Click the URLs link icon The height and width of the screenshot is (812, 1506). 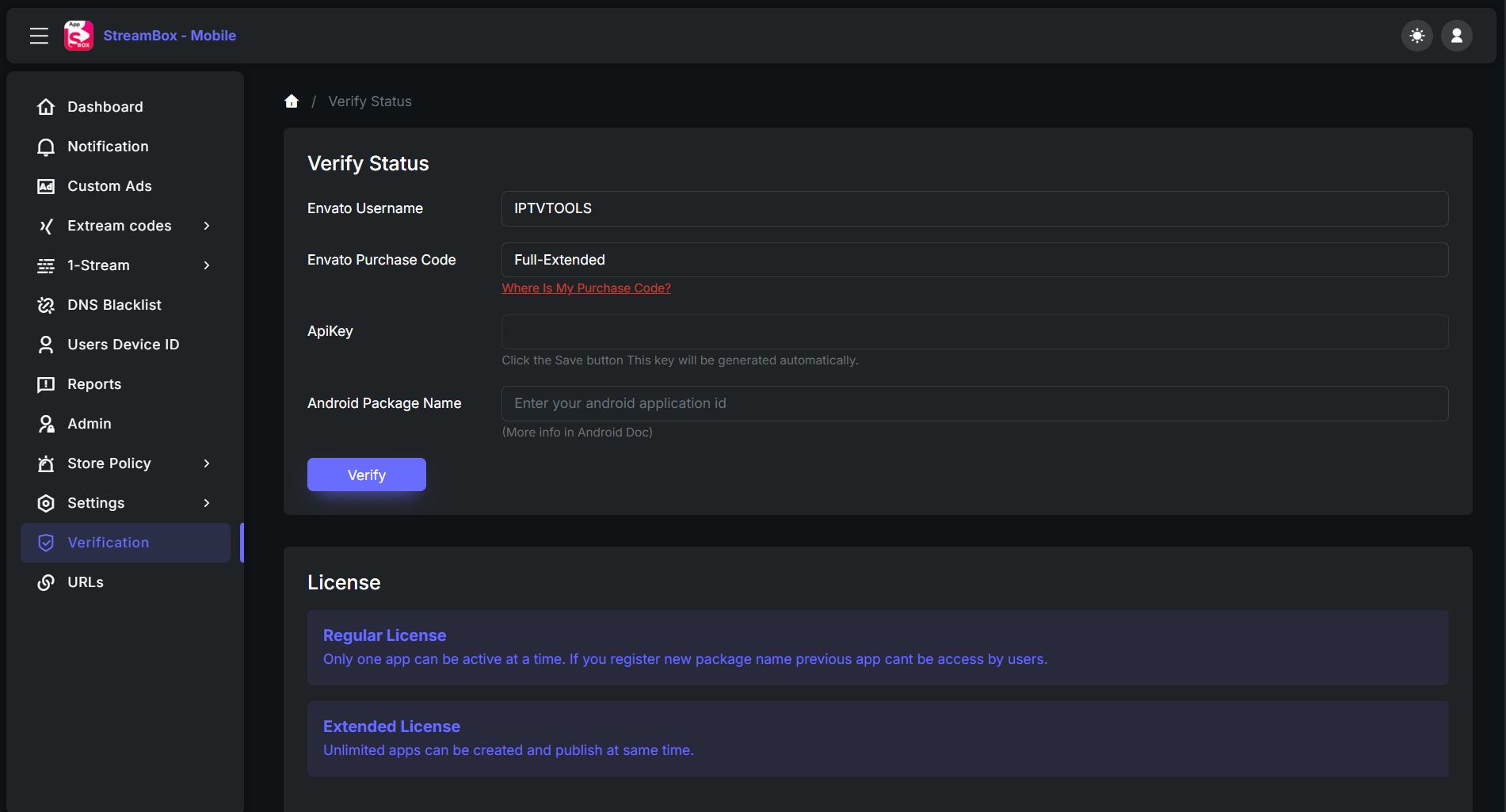[x=46, y=582]
